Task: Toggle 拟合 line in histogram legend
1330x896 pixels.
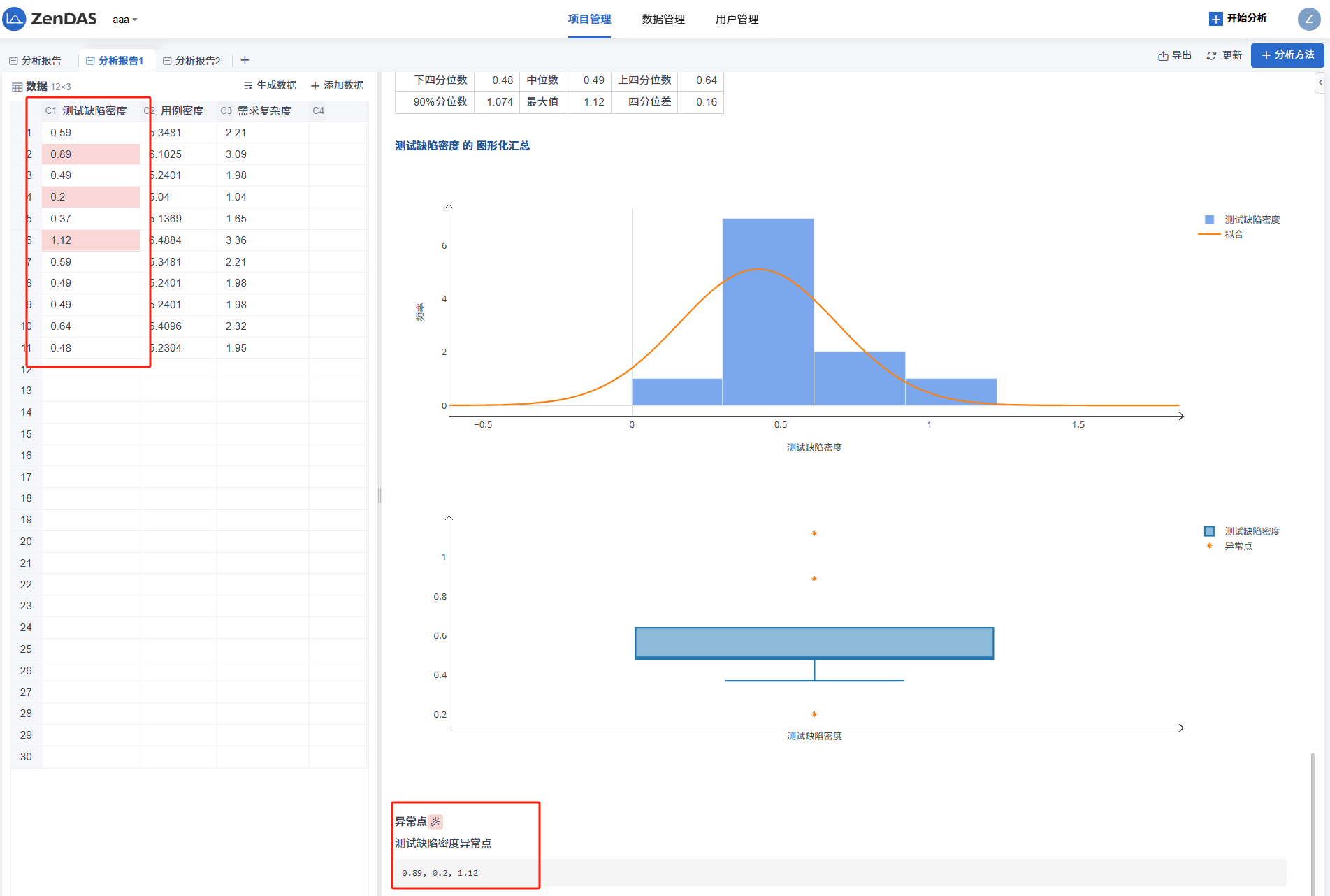Action: click(1233, 234)
